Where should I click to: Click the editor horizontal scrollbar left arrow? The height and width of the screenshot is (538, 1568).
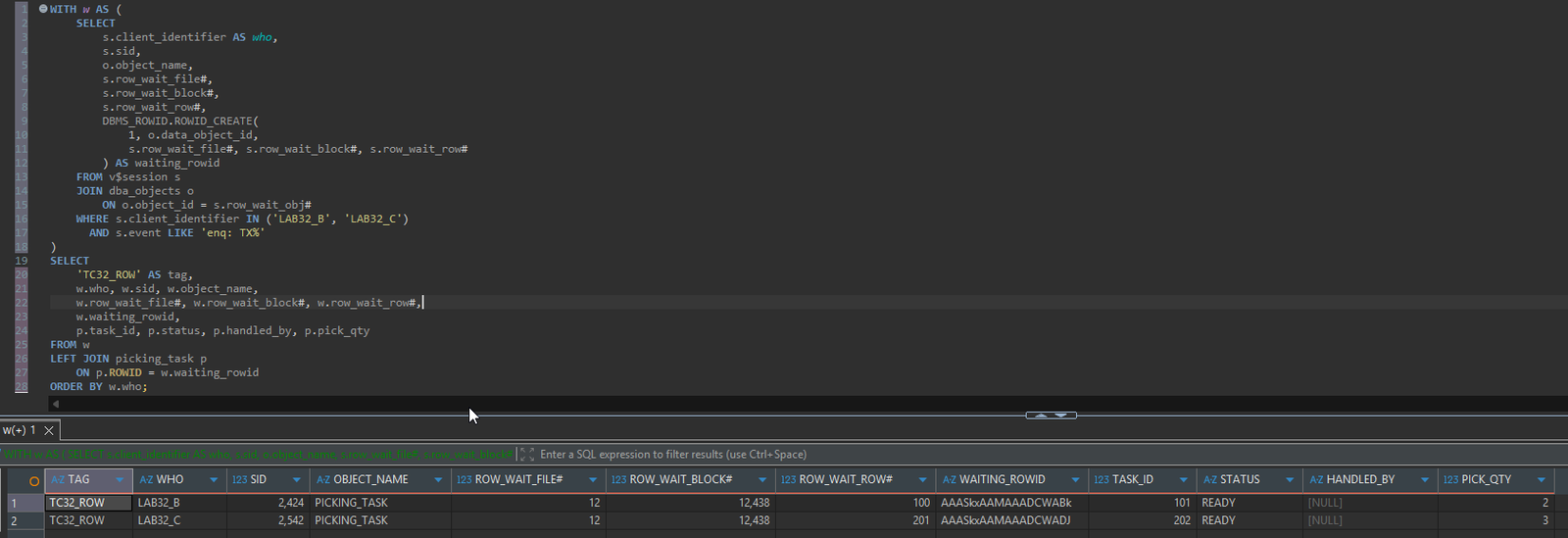click(x=55, y=403)
